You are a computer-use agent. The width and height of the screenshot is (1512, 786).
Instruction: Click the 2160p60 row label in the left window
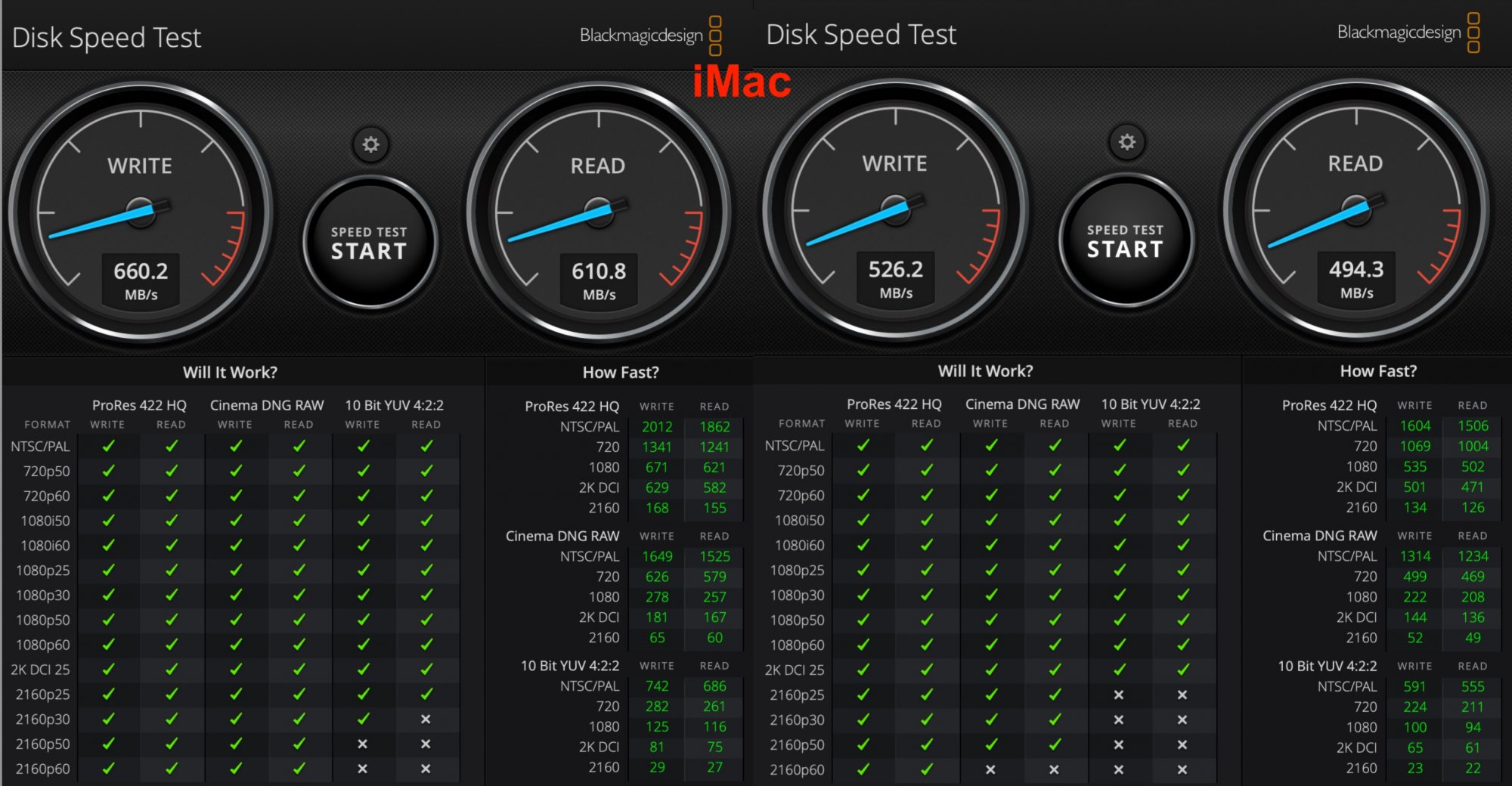click(42, 769)
